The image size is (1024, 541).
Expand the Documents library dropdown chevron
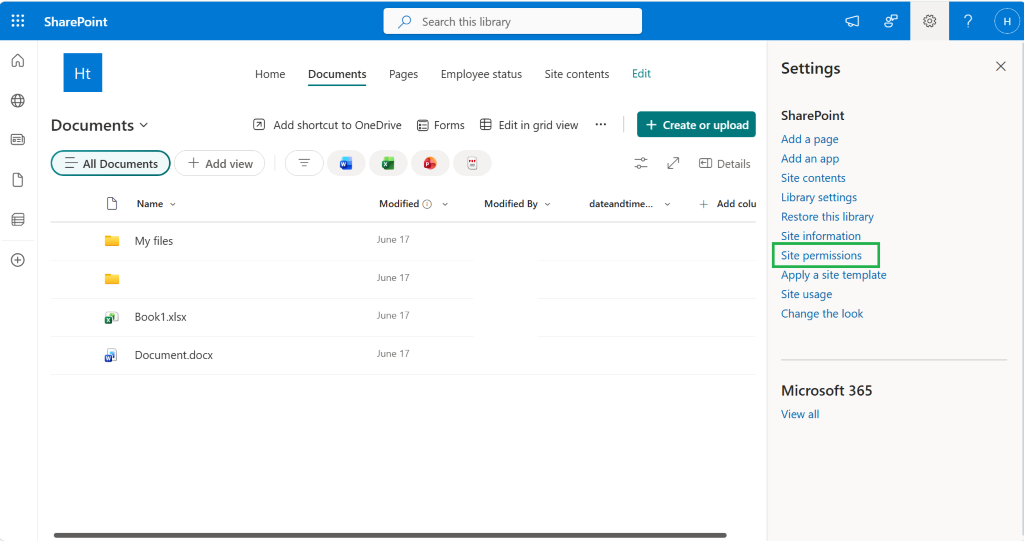[x=144, y=125]
